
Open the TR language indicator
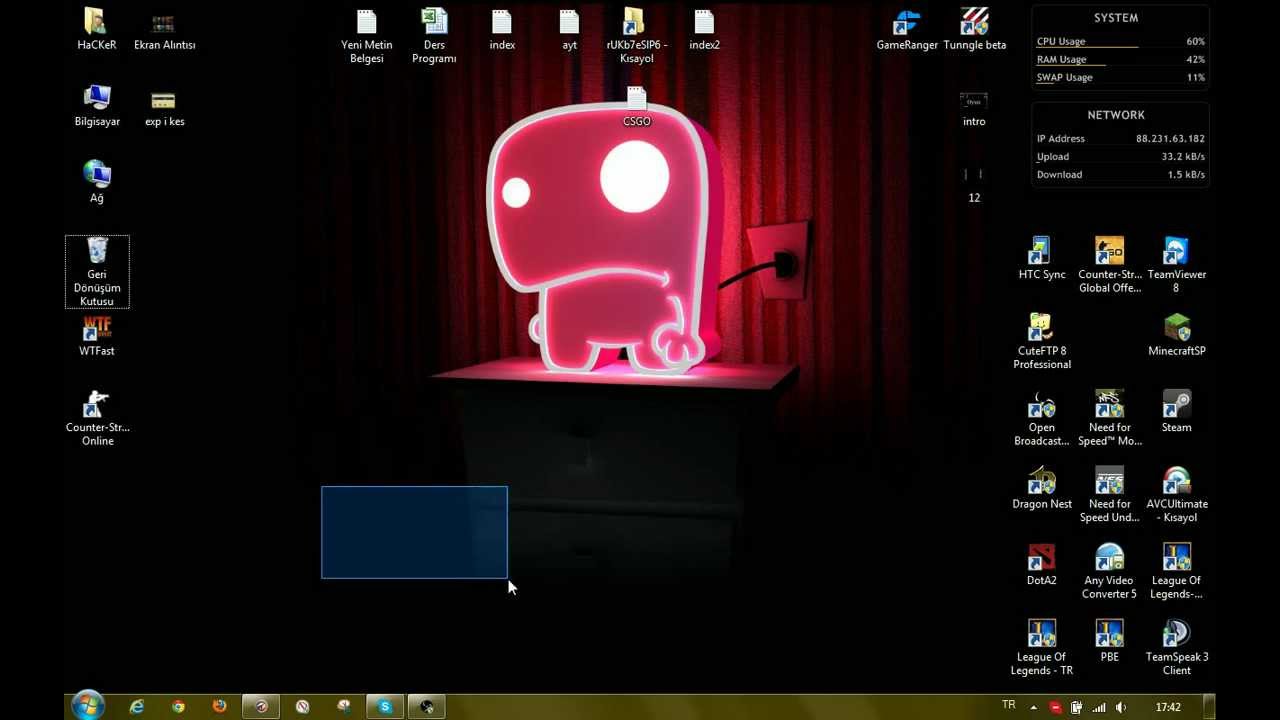(1008, 705)
